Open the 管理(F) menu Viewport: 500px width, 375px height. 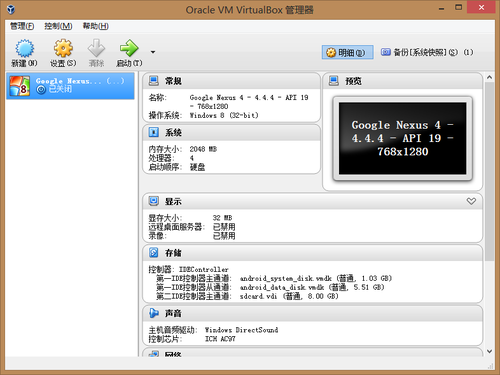click(x=22, y=26)
